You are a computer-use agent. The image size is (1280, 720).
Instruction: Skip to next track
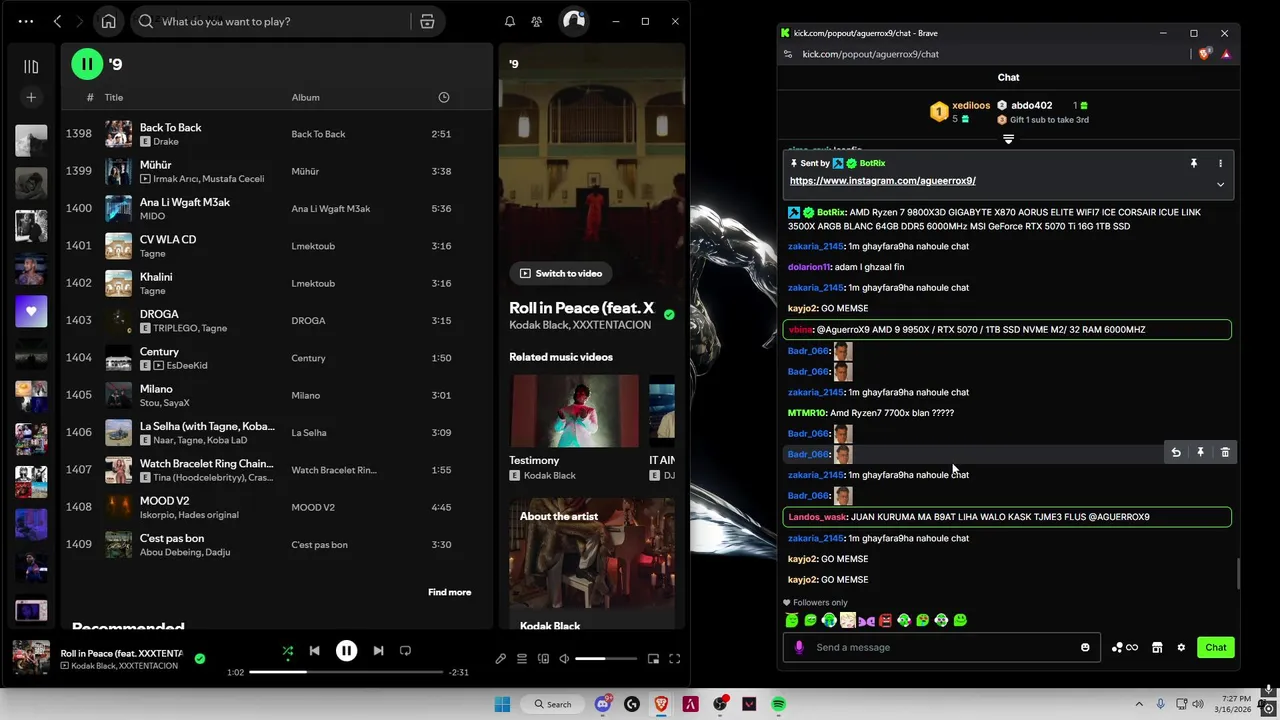tap(378, 651)
